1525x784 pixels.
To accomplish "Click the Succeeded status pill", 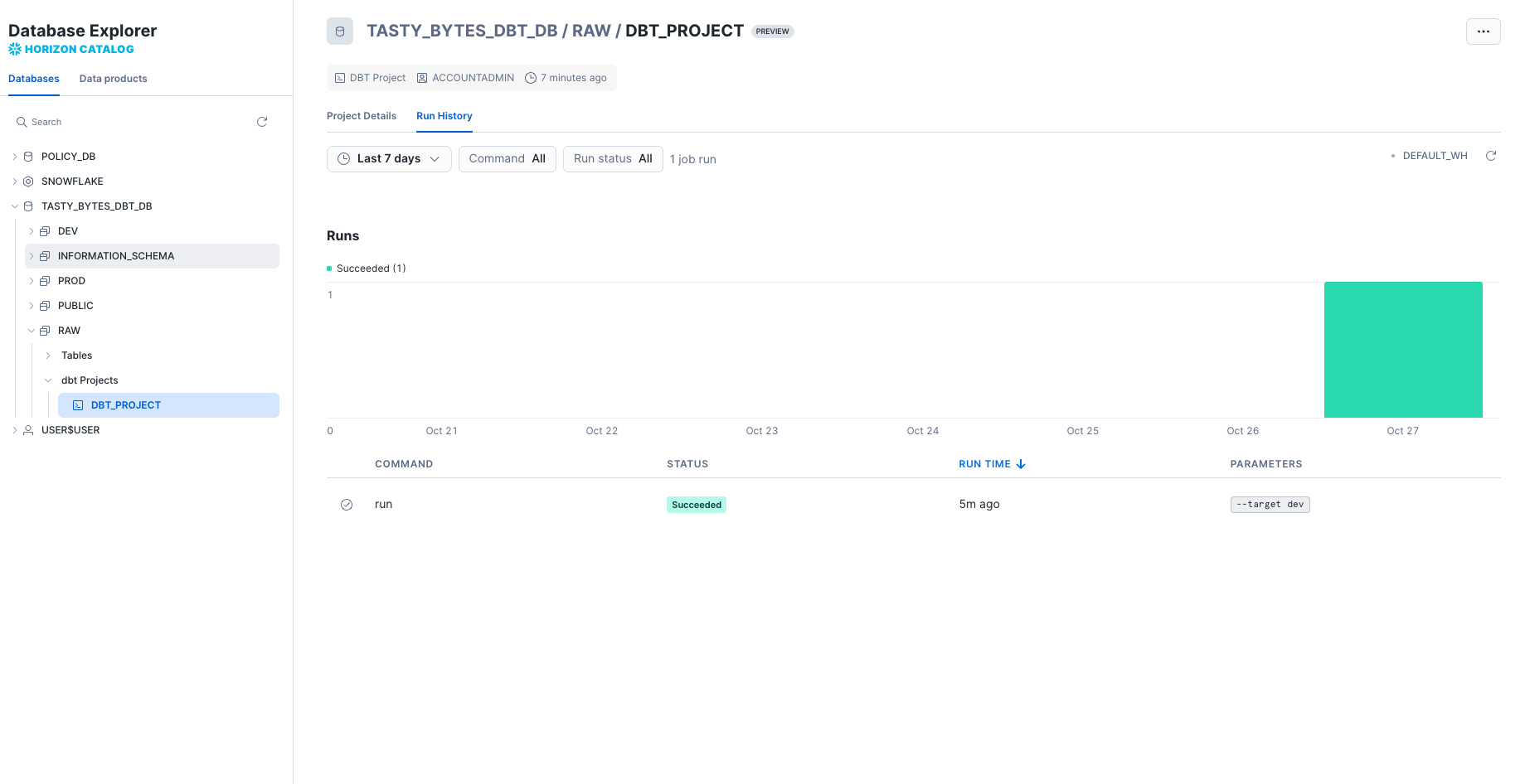I will tap(696, 504).
